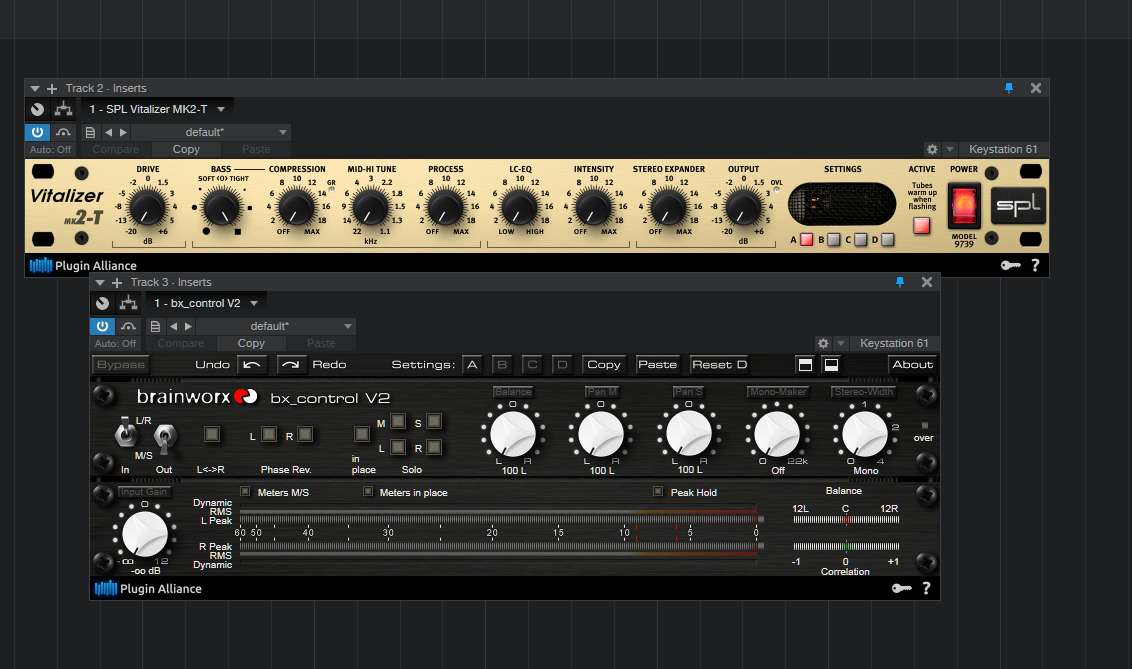This screenshot has width=1132, height=669.
Task: Enable Peak Hold checkbox
Action: [658, 491]
